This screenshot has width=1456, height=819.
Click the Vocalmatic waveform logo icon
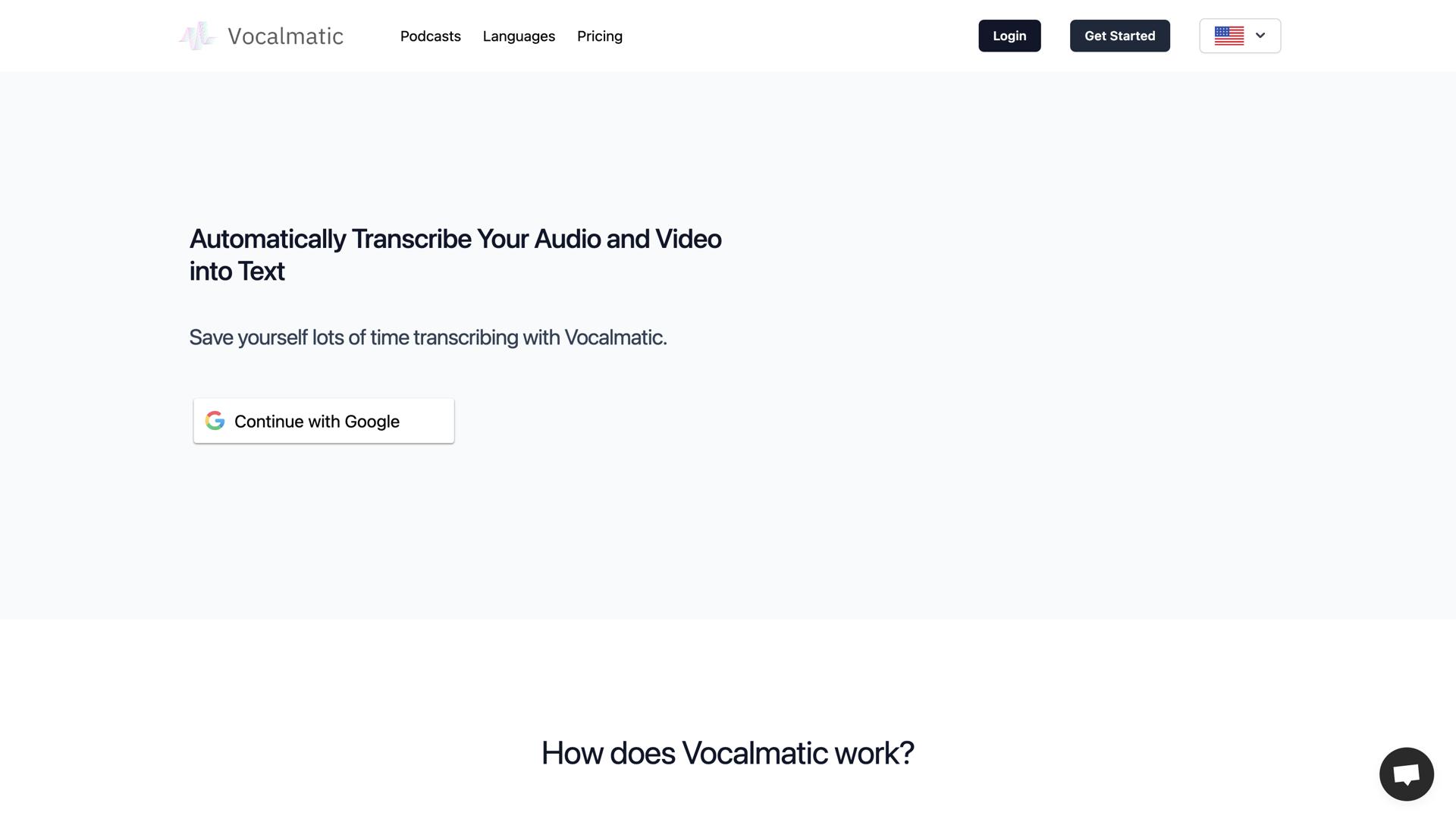198,35
